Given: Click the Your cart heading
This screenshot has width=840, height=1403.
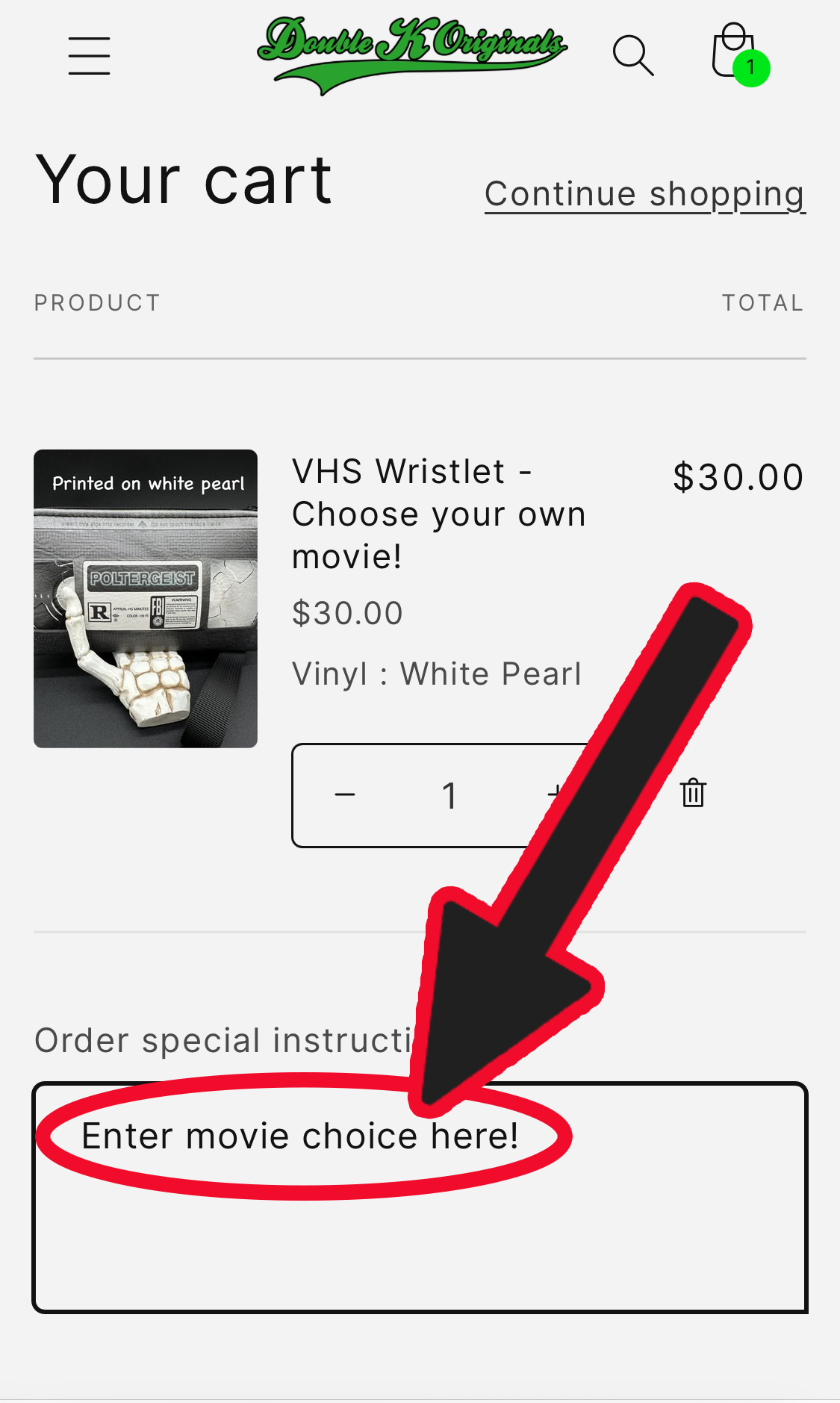Looking at the screenshot, I should tap(184, 180).
